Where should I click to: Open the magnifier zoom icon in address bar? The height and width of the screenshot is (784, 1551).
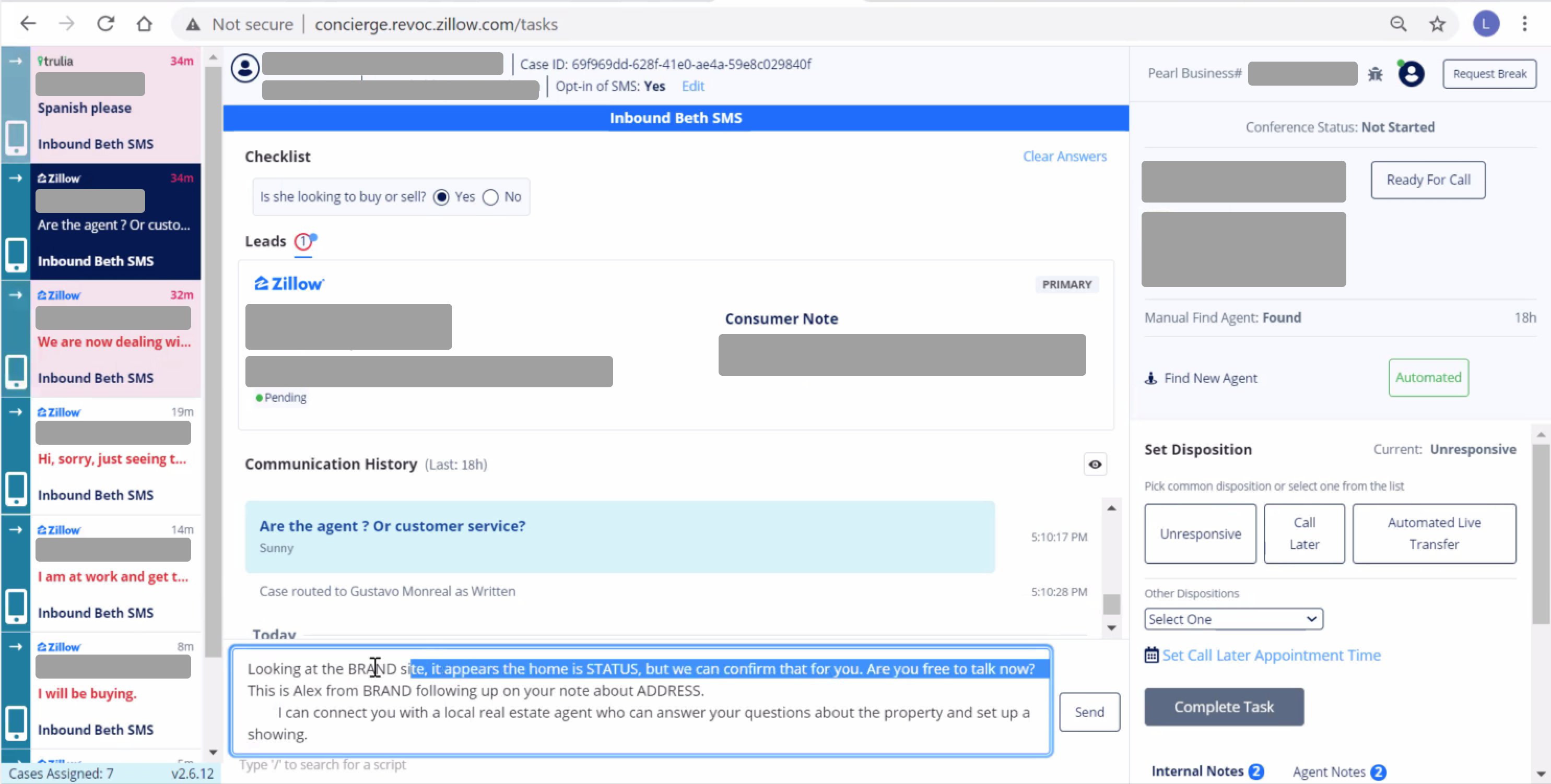tap(1398, 24)
